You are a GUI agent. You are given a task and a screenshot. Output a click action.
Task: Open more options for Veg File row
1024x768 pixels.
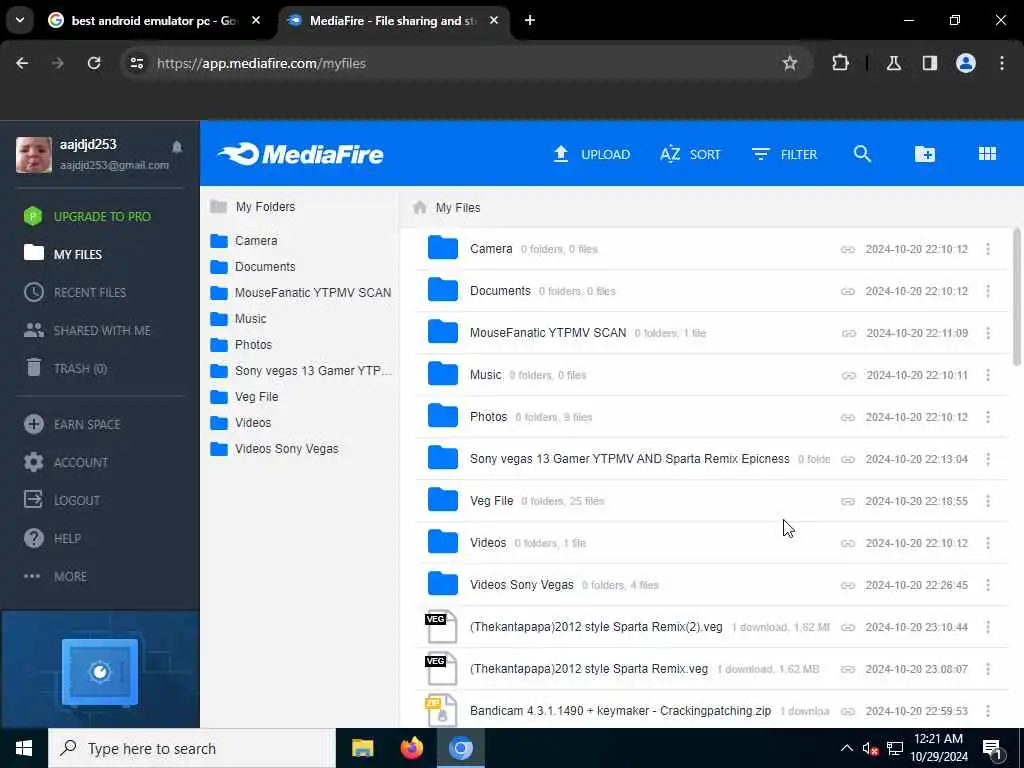point(987,501)
